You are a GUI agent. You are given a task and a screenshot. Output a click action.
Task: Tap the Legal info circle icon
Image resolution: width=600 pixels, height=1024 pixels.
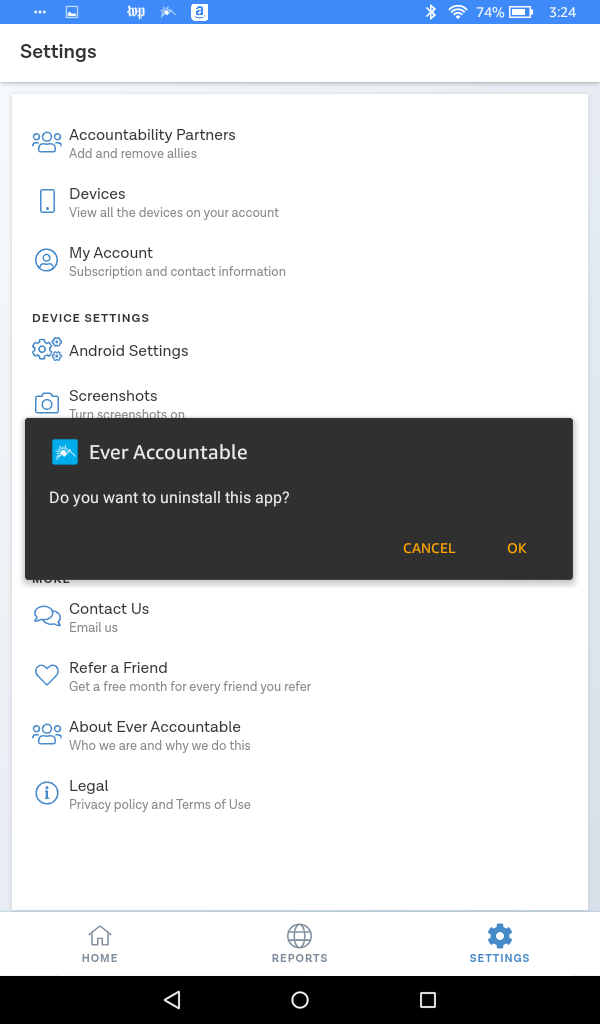click(47, 793)
